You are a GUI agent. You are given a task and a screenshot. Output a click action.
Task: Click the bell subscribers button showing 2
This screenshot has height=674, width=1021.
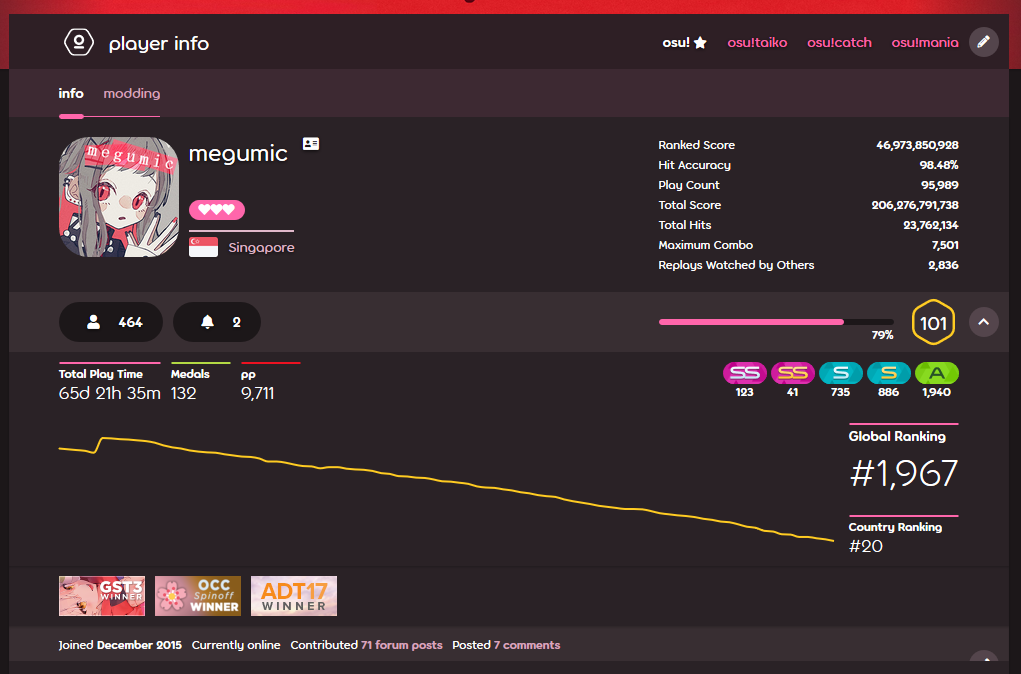tap(217, 322)
